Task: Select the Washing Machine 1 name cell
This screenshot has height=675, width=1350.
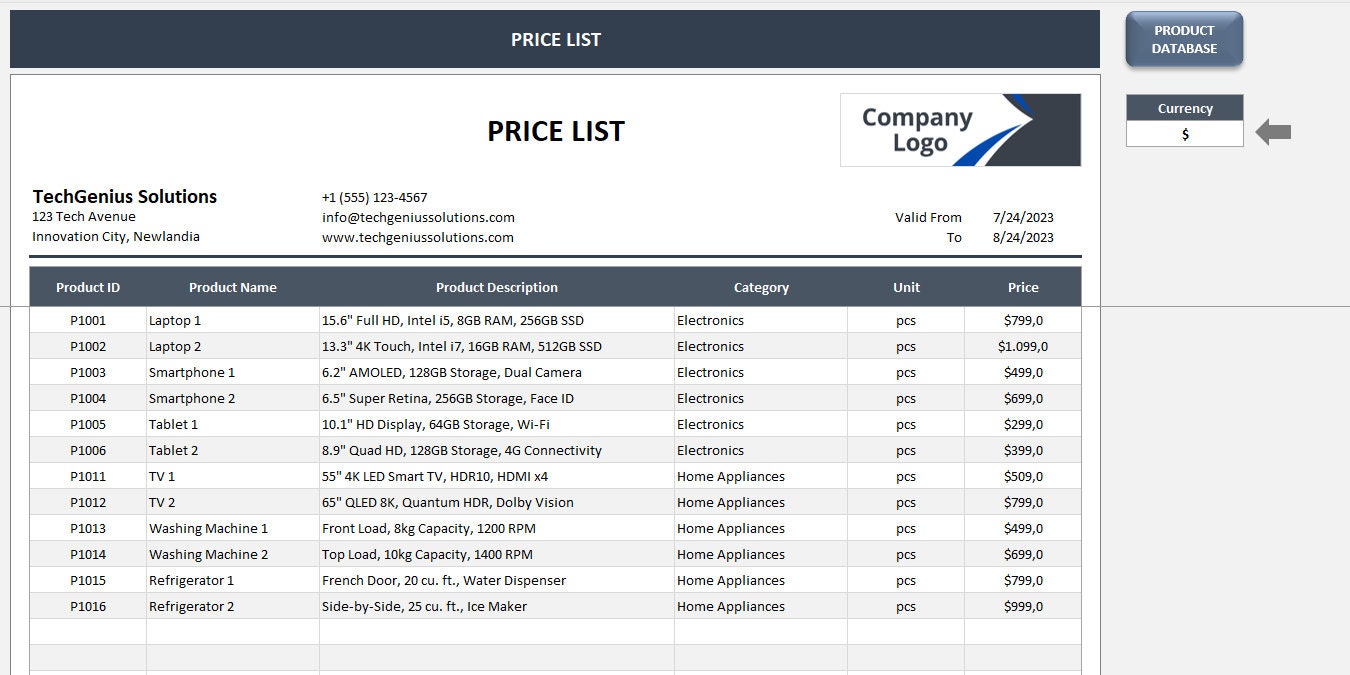Action: coord(233,528)
